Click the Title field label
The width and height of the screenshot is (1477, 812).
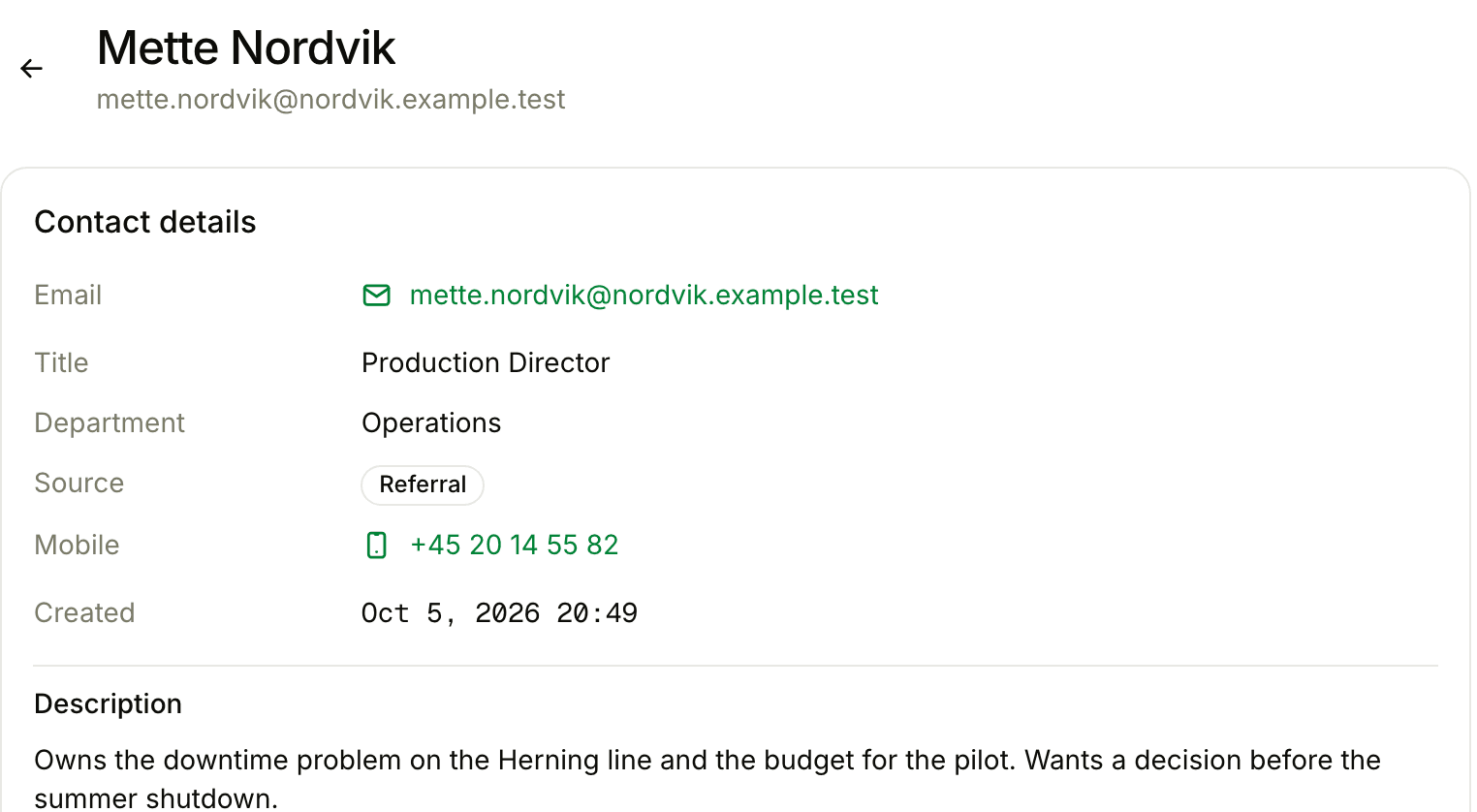tap(61, 362)
